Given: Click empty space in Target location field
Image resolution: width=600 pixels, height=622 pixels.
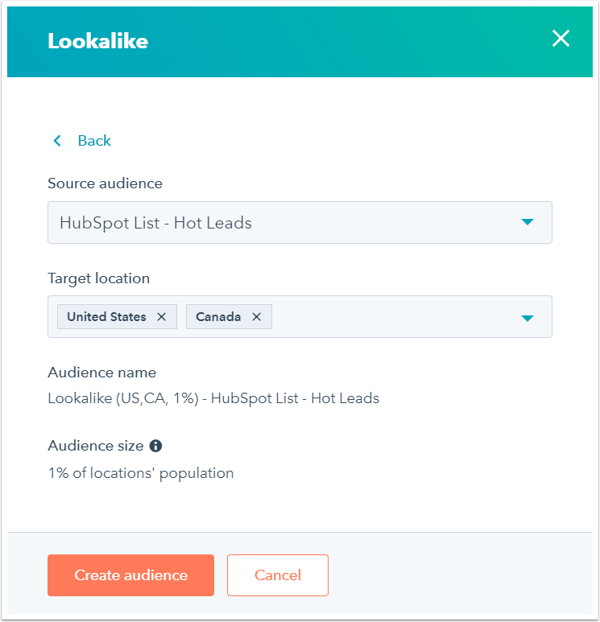Looking at the screenshot, I should click(390, 317).
